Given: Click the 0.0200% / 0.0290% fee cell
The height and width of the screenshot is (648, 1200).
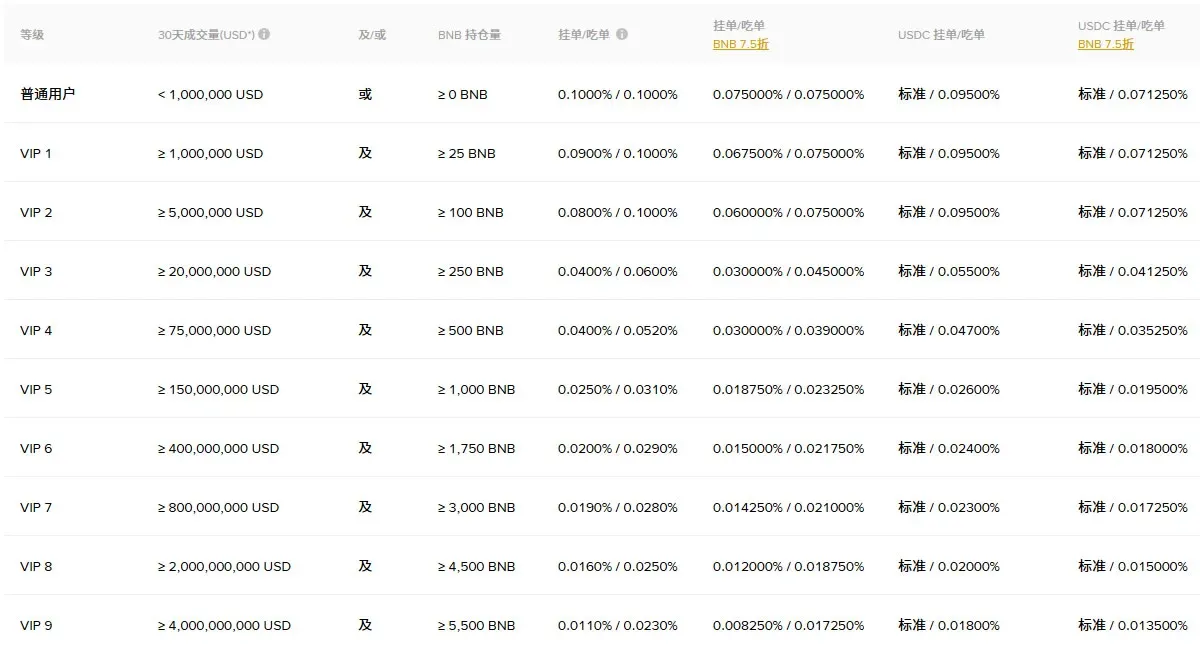Looking at the screenshot, I should 618,448.
